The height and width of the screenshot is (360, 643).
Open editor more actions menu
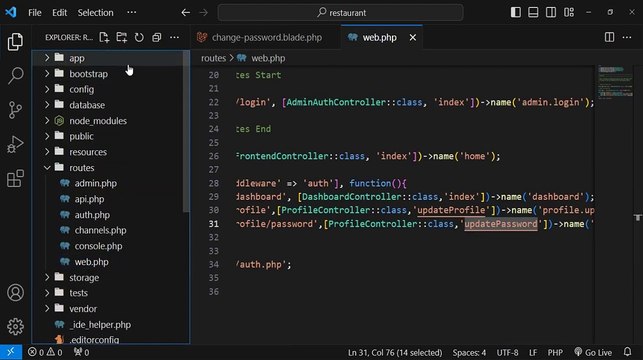[x=627, y=37]
